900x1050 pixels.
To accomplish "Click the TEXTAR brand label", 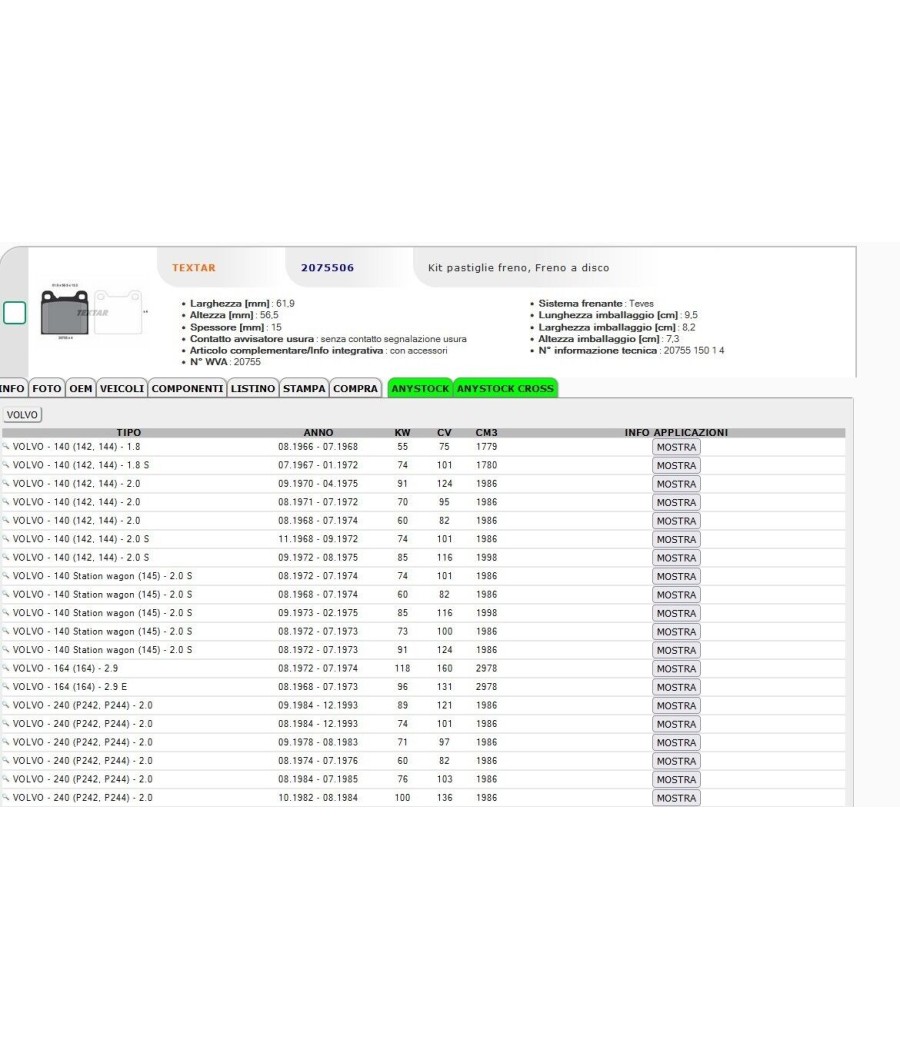I will click(194, 268).
